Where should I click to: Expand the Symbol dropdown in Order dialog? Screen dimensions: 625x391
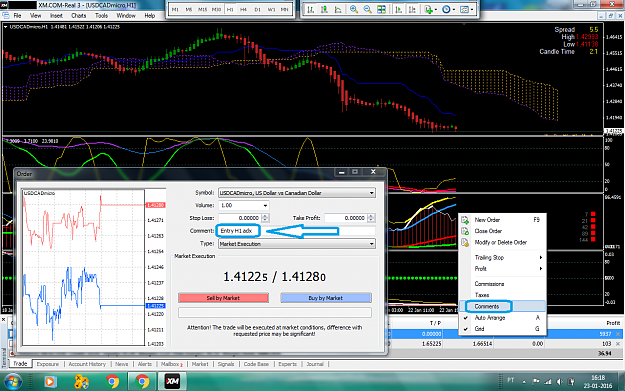(297, 193)
